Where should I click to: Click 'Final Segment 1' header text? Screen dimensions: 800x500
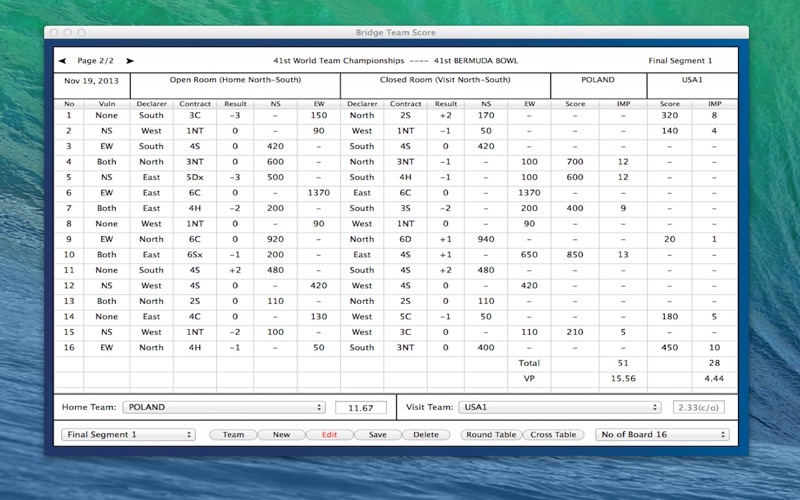pos(680,61)
